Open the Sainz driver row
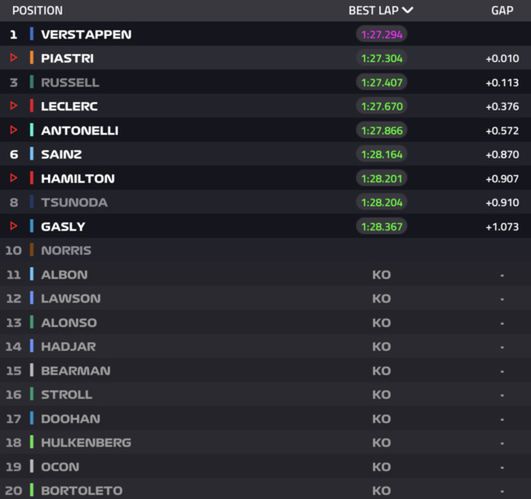 coord(266,154)
